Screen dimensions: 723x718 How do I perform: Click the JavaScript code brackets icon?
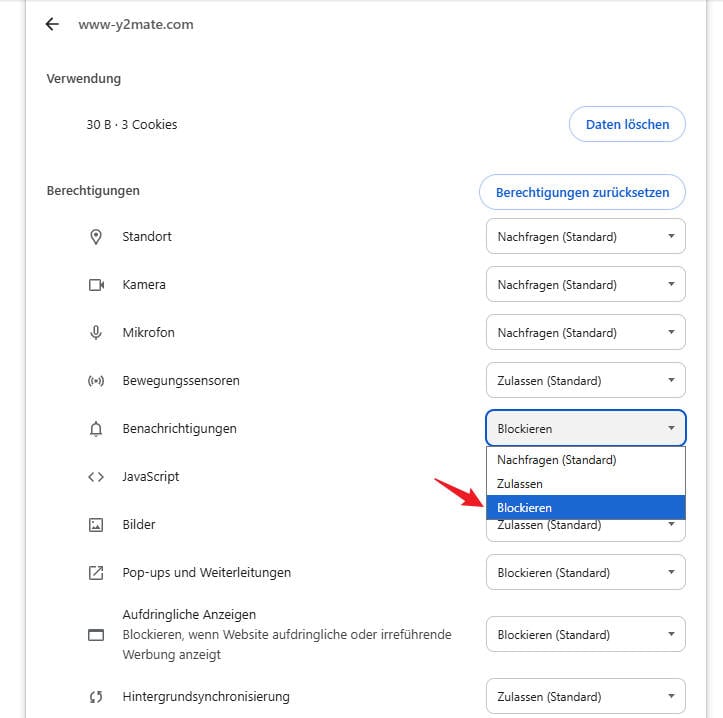coord(96,477)
